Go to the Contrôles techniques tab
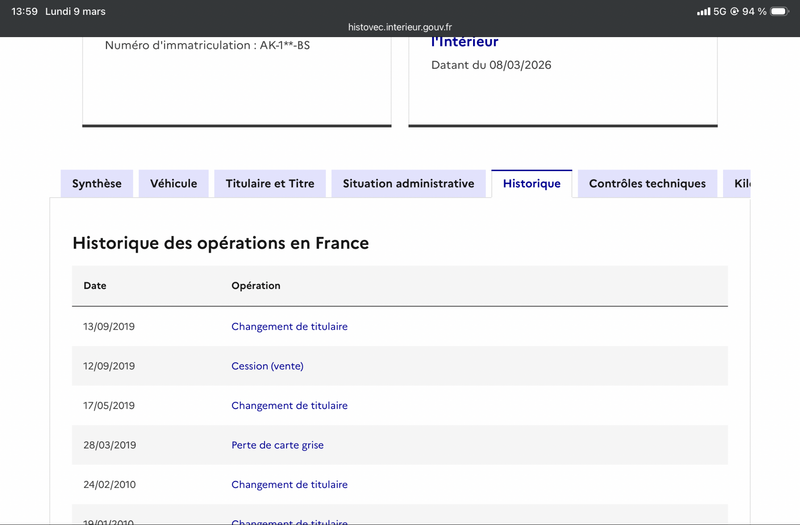 (647, 184)
